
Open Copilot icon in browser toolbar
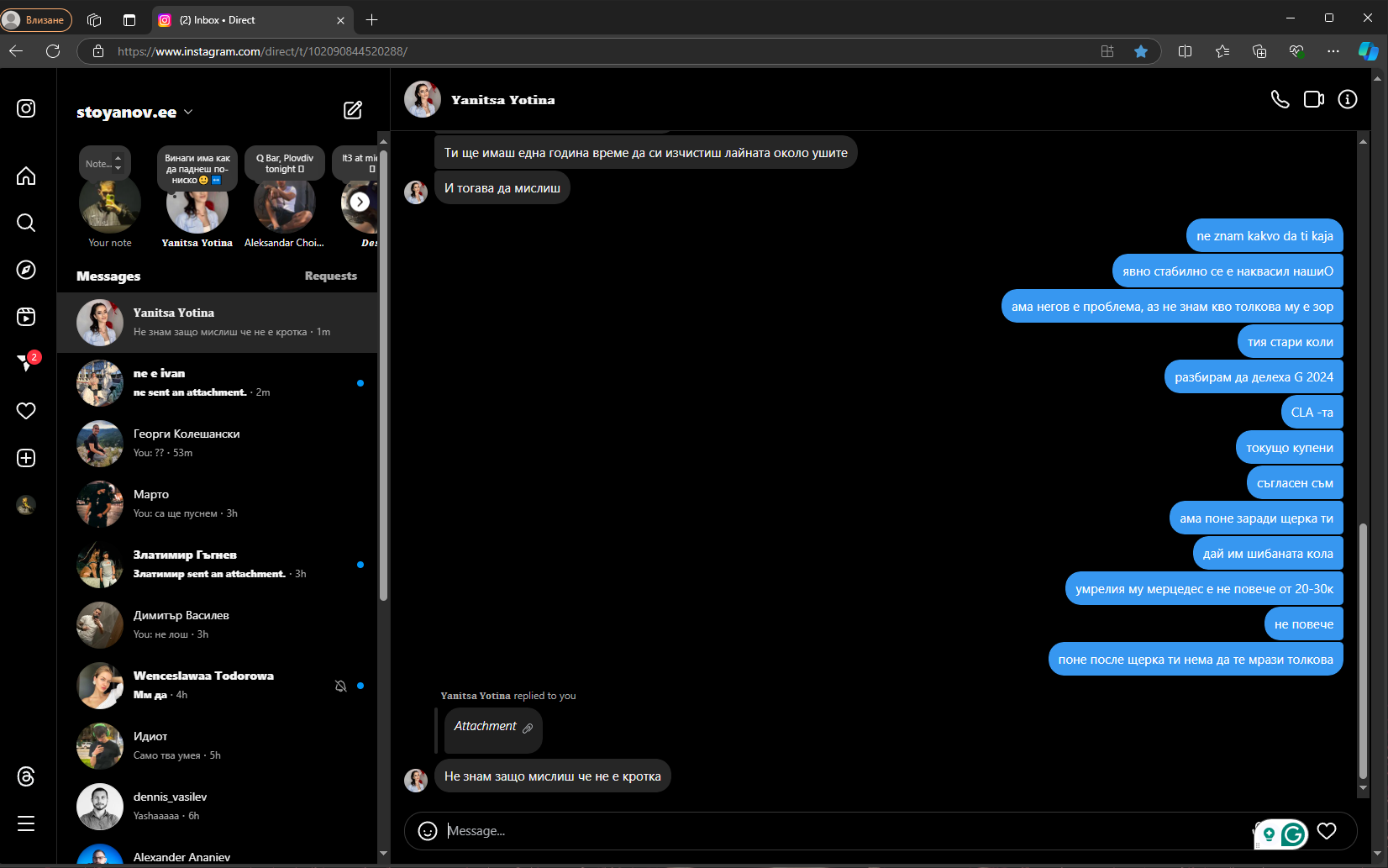[x=1369, y=51]
